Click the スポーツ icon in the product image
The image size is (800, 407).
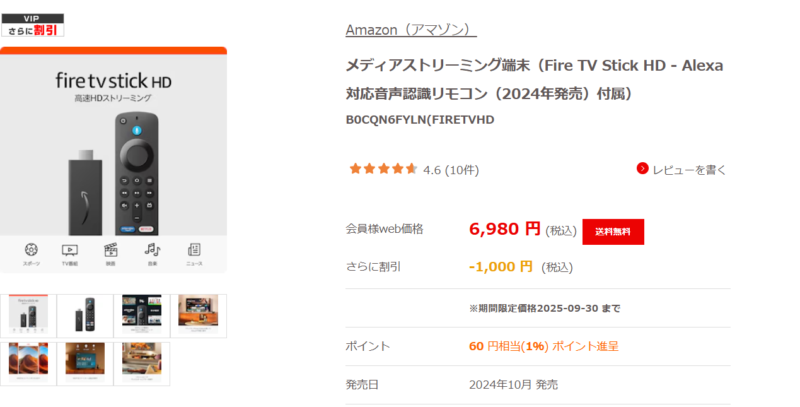(31, 250)
